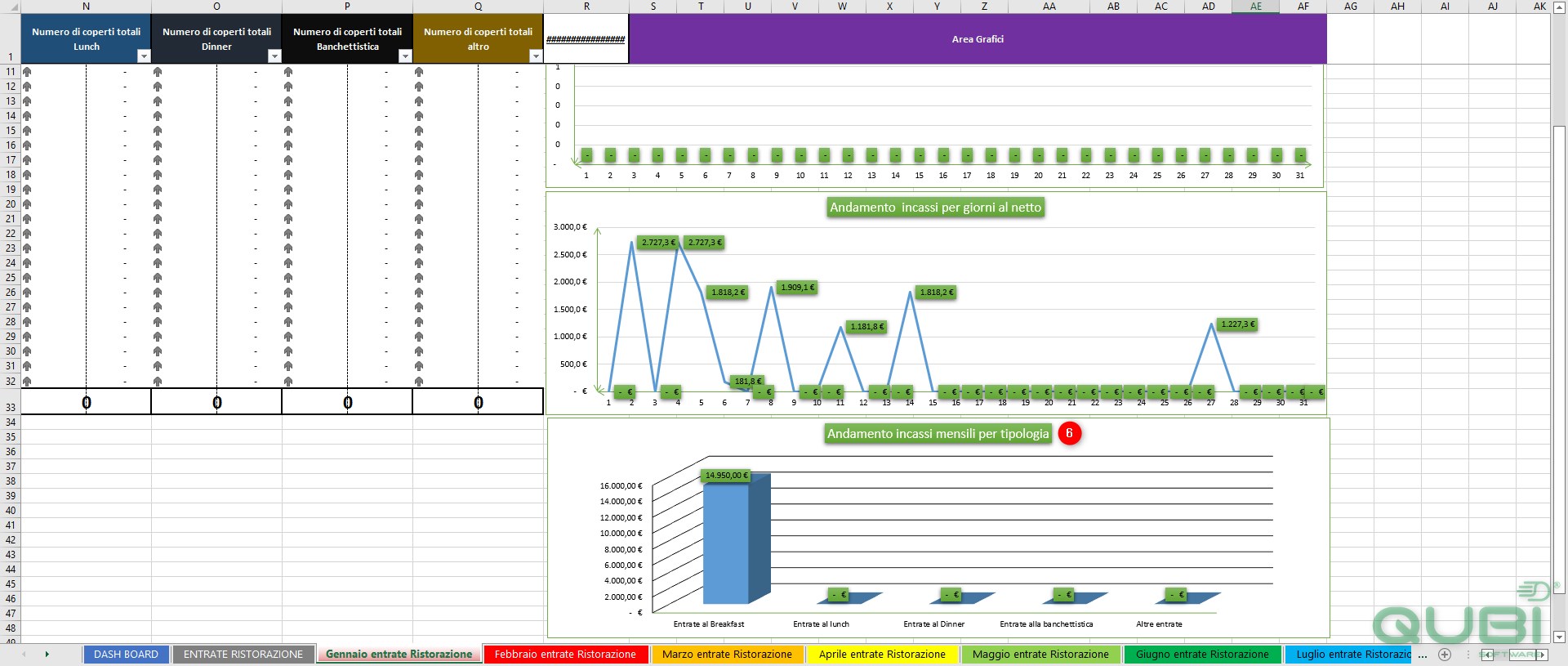Click the red number 6 badge
The image size is (1568, 666).
coord(1069,433)
